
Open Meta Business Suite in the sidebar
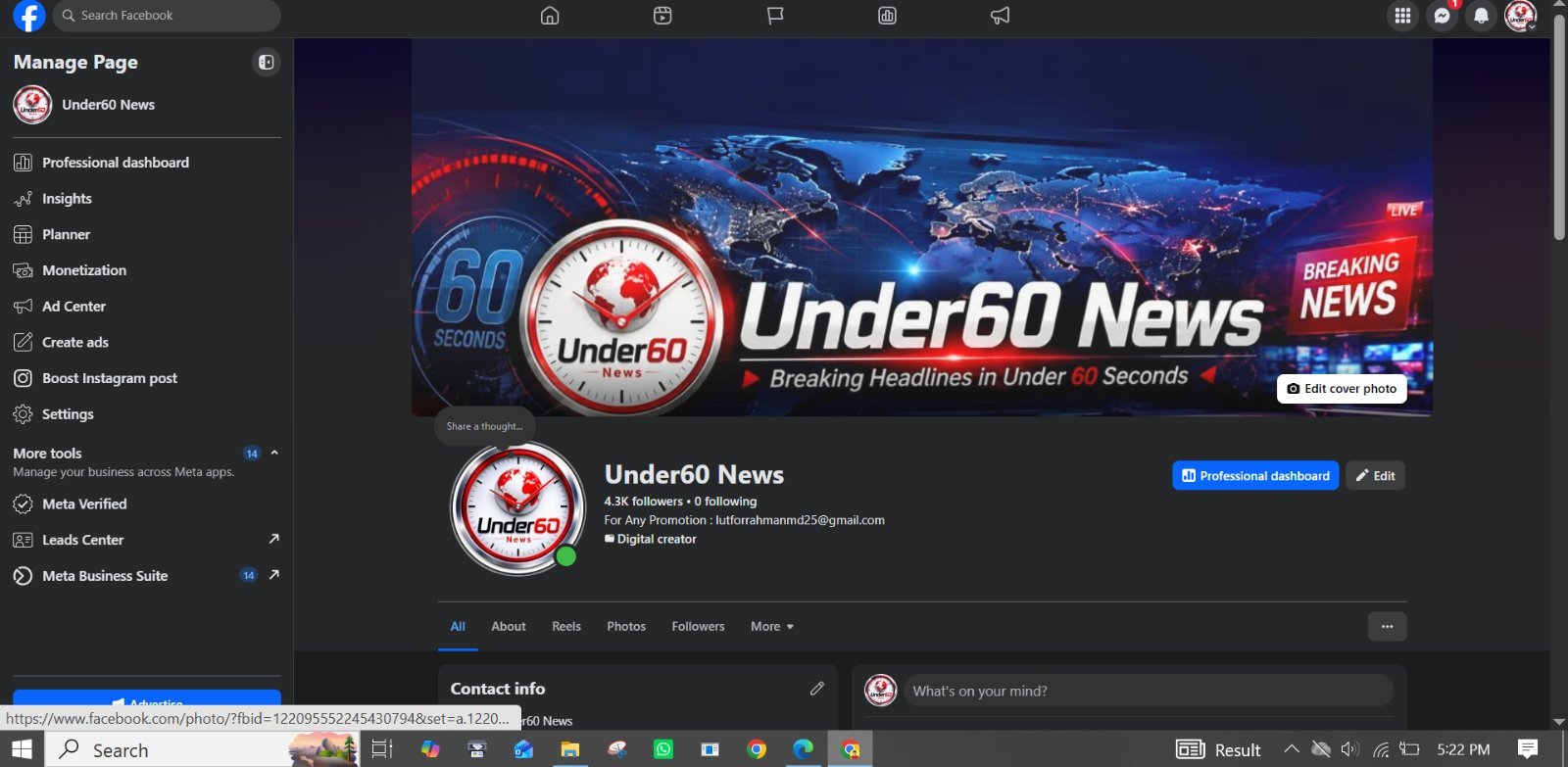click(147, 576)
